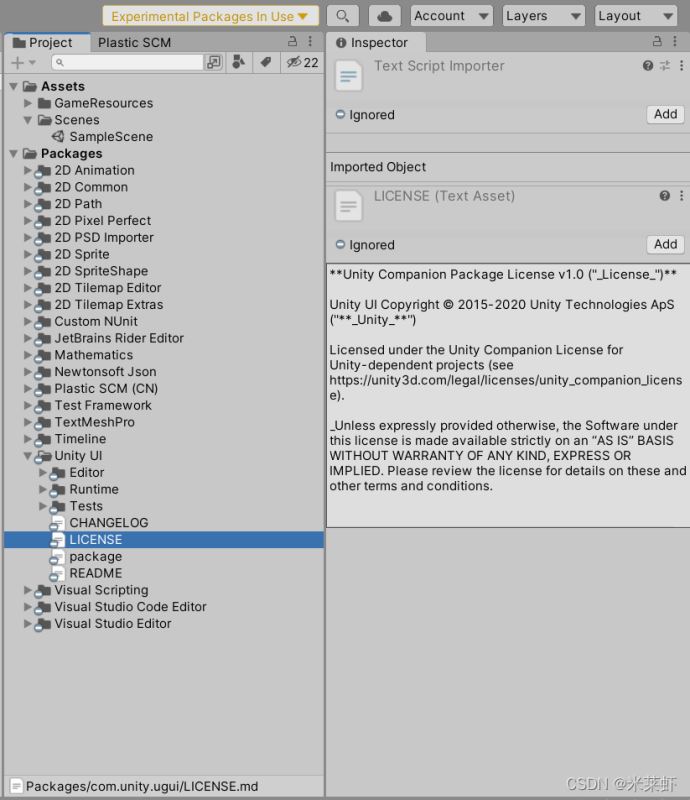Expand the 2D Animation package
The height and width of the screenshot is (800, 690).
coord(28,170)
